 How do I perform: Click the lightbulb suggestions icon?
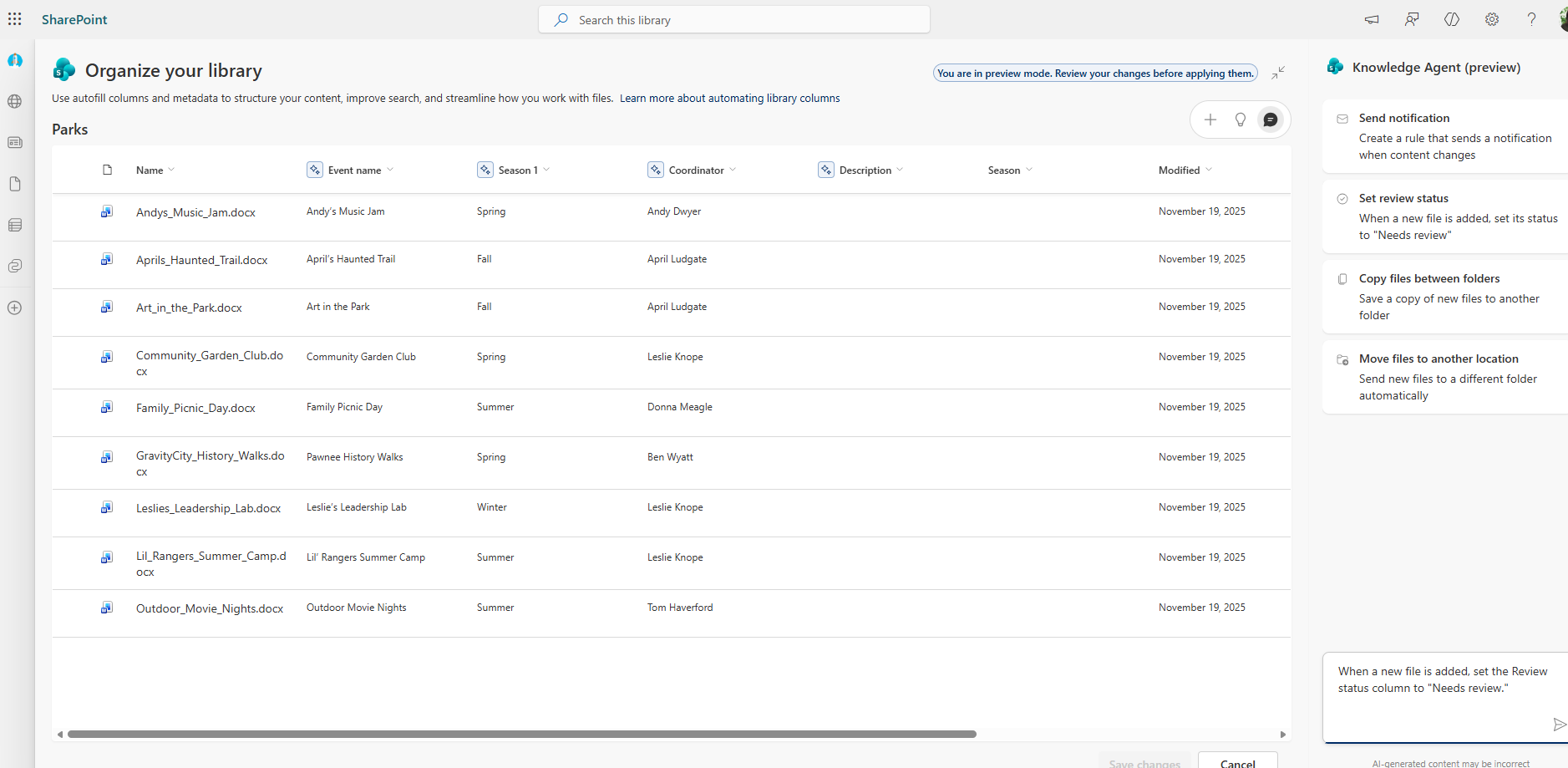(x=1241, y=120)
